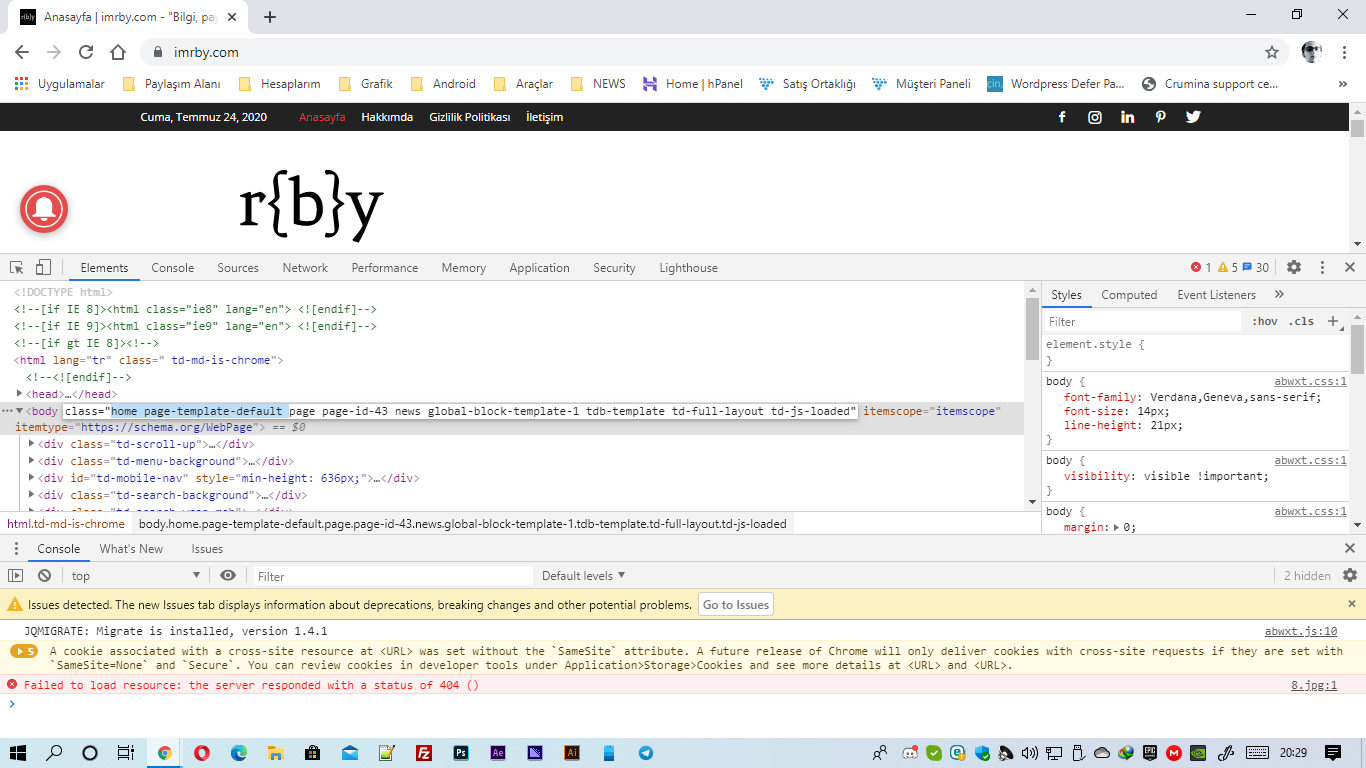Screen dimensions: 1366x768
Task: Open the Issues drawer tab
Action: click(x=207, y=549)
